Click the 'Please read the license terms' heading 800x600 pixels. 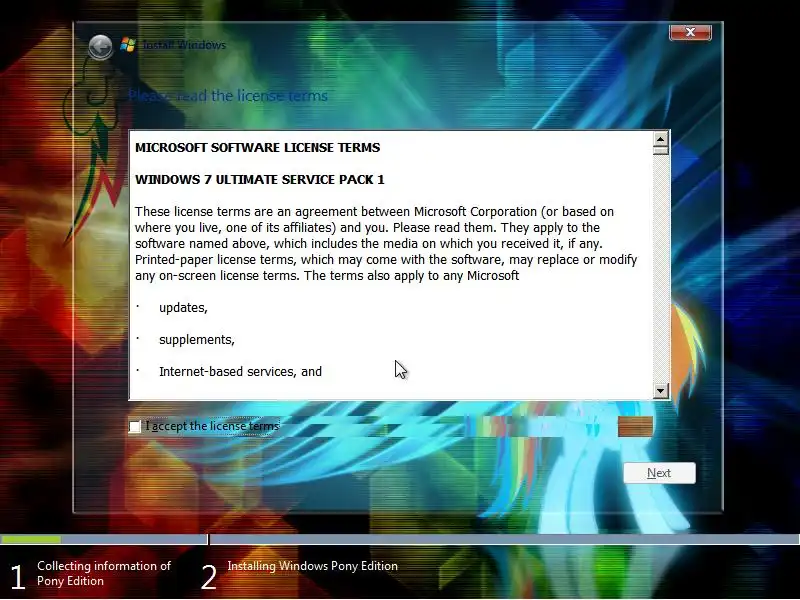click(228, 95)
